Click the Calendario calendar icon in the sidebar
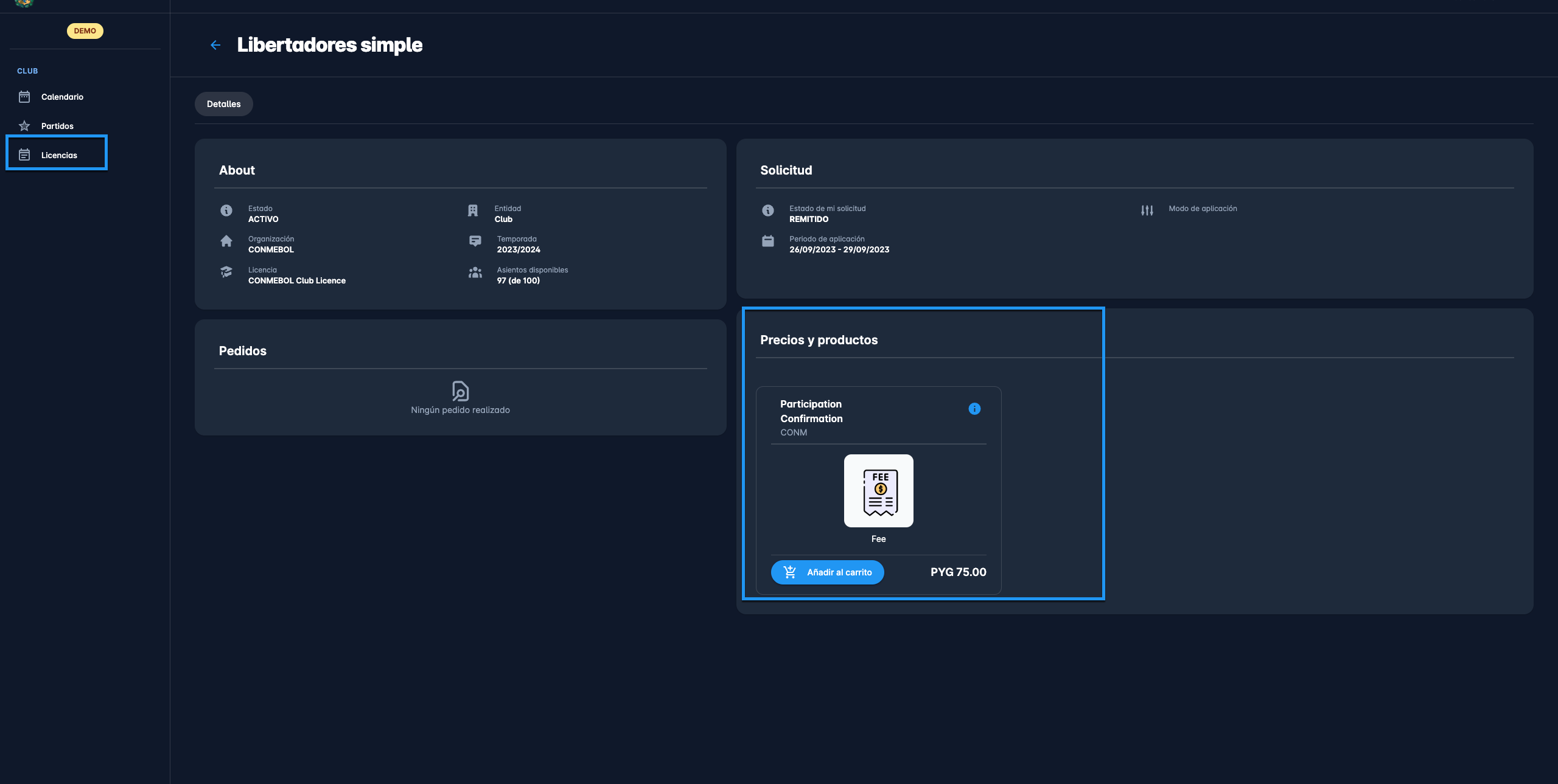The height and width of the screenshot is (784, 1558). [24, 97]
